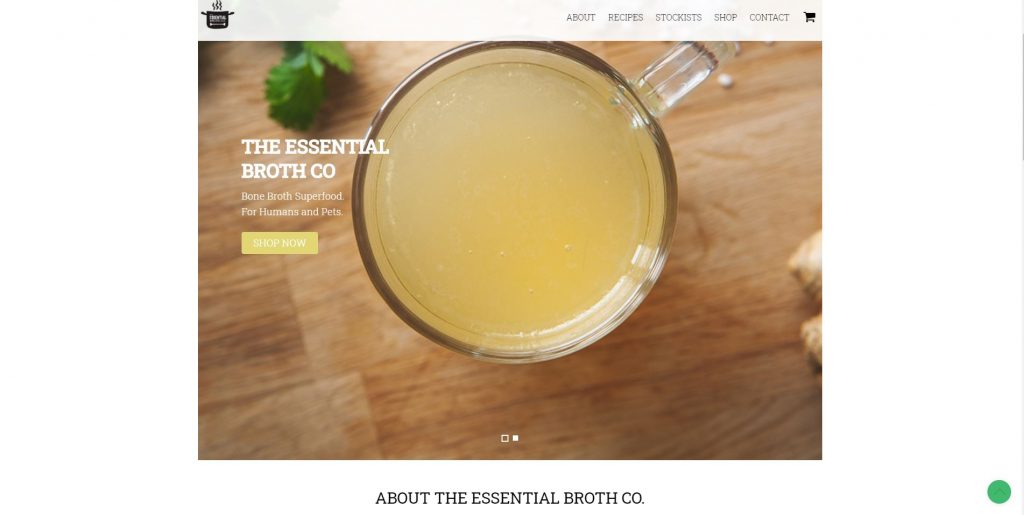Click the ABOUT THE ESSENTIAL BROTH CO. heading
The image size is (1024, 515).
point(509,498)
